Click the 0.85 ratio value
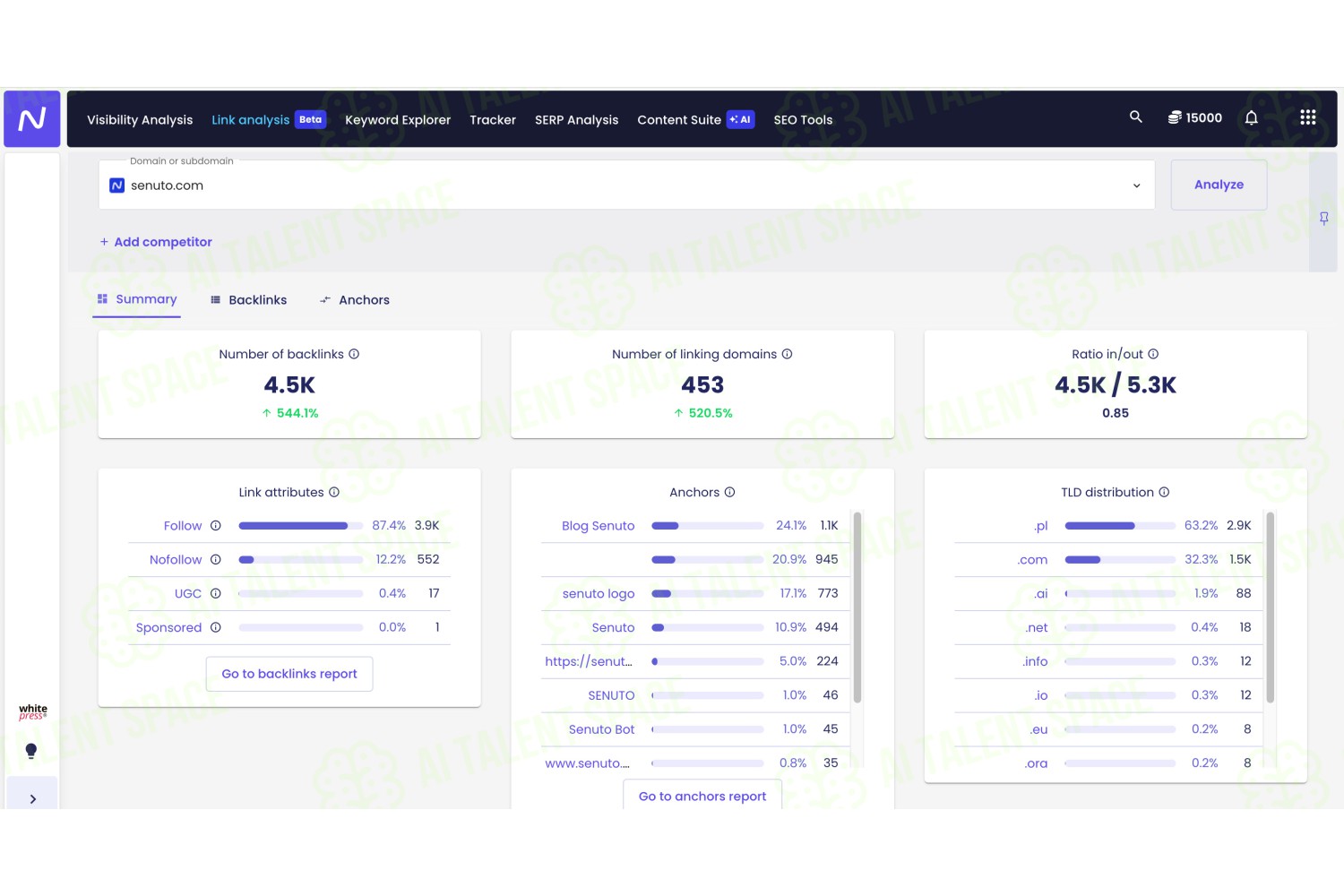Screen dimensions: 1344x896 click(x=1116, y=413)
